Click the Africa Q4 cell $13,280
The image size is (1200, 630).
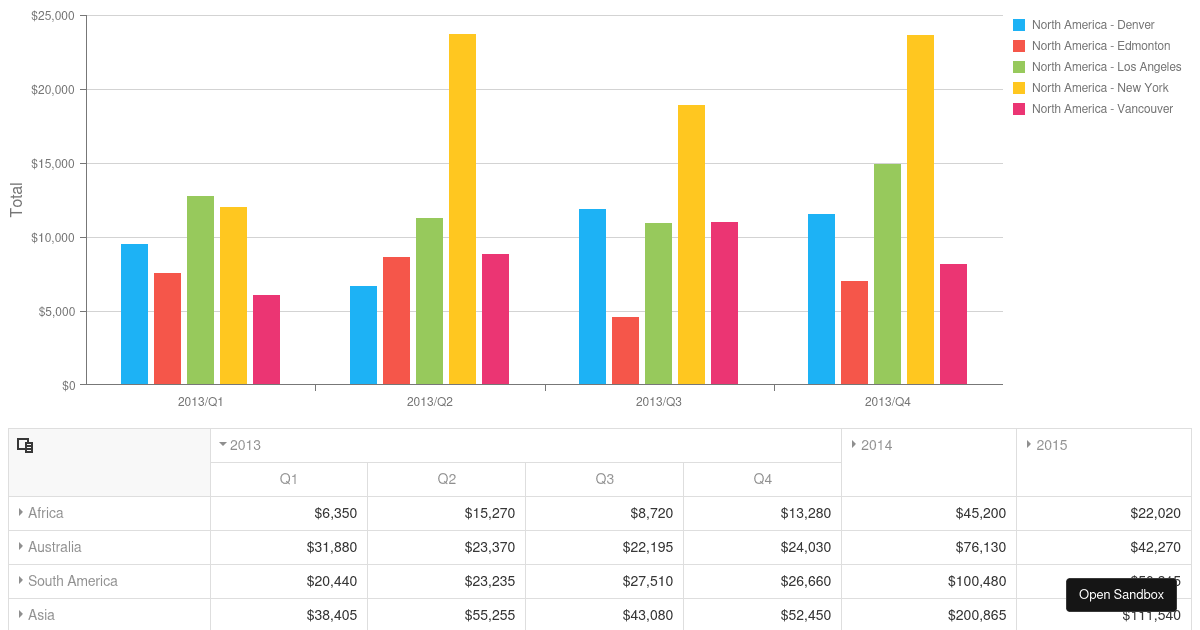point(763,513)
